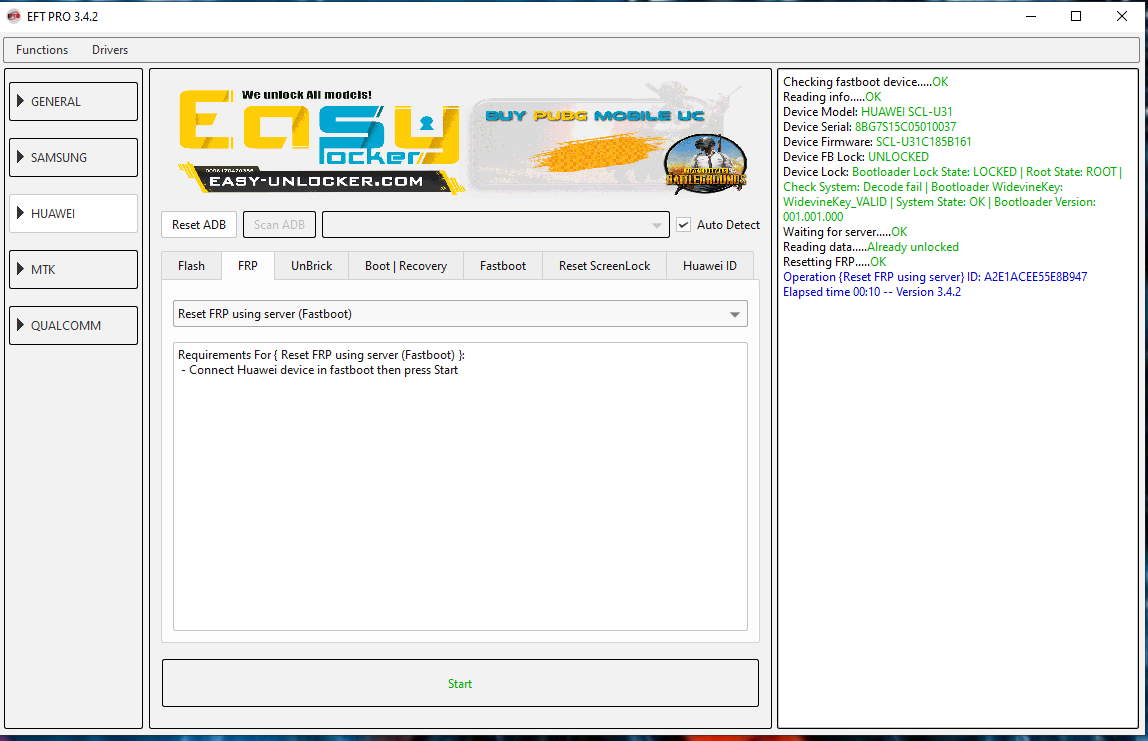Viewport: 1148px width, 741px height.
Task: Expand the GENERAL sidebar section
Action: coord(73,101)
